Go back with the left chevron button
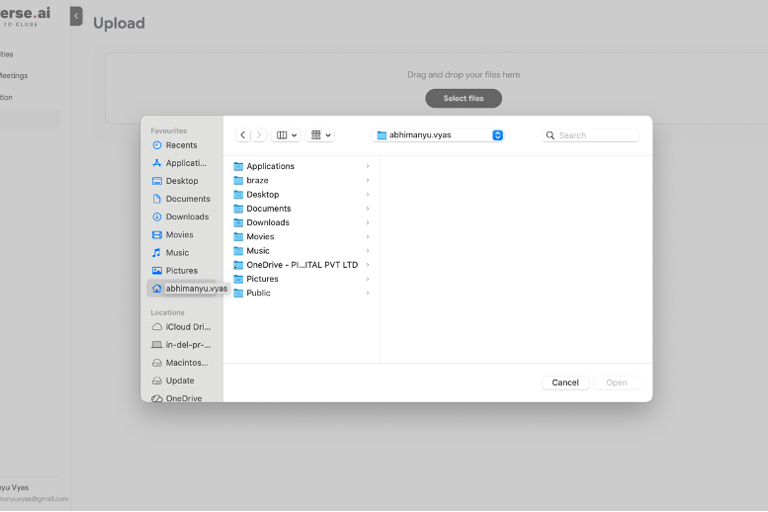The image size is (768, 512). pyautogui.click(x=243, y=135)
